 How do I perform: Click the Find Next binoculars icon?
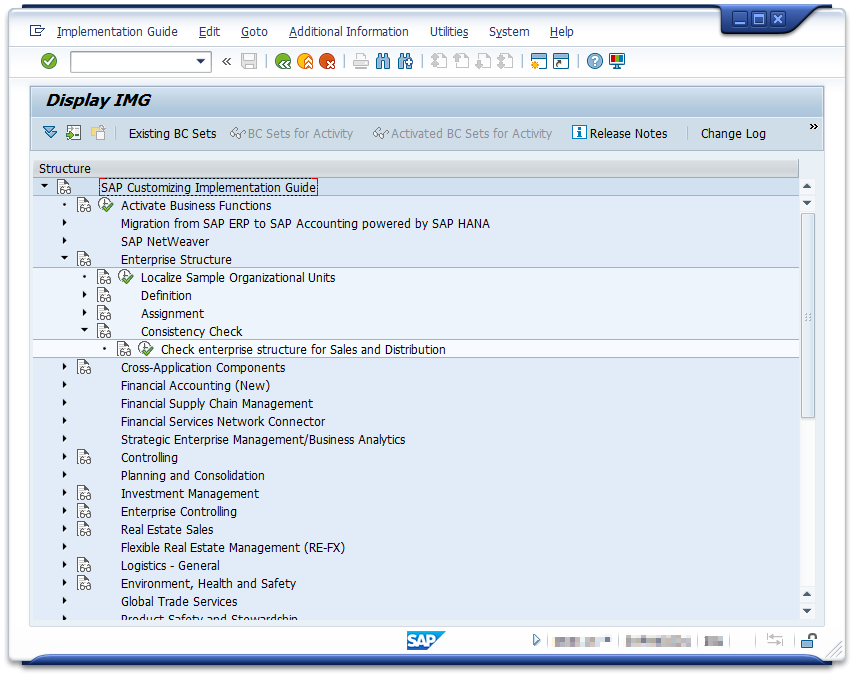point(405,61)
